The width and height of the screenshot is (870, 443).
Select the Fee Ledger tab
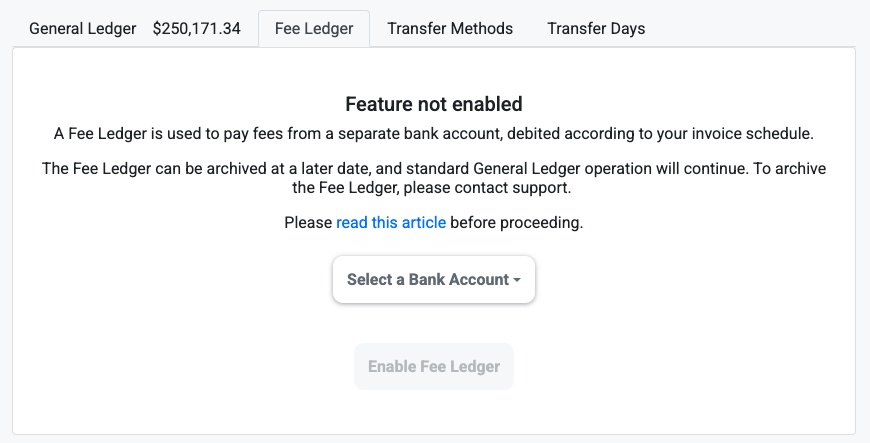tap(314, 28)
